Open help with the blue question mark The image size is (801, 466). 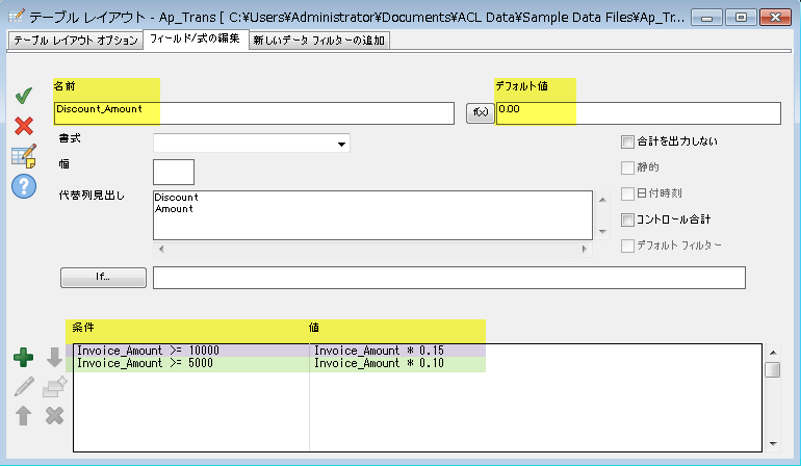click(24, 187)
